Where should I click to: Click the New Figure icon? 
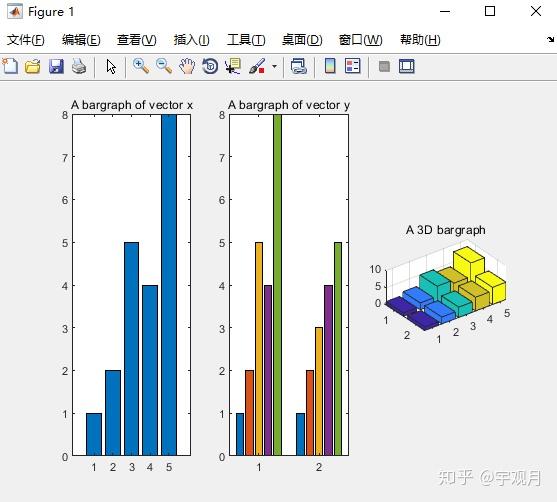[10, 66]
